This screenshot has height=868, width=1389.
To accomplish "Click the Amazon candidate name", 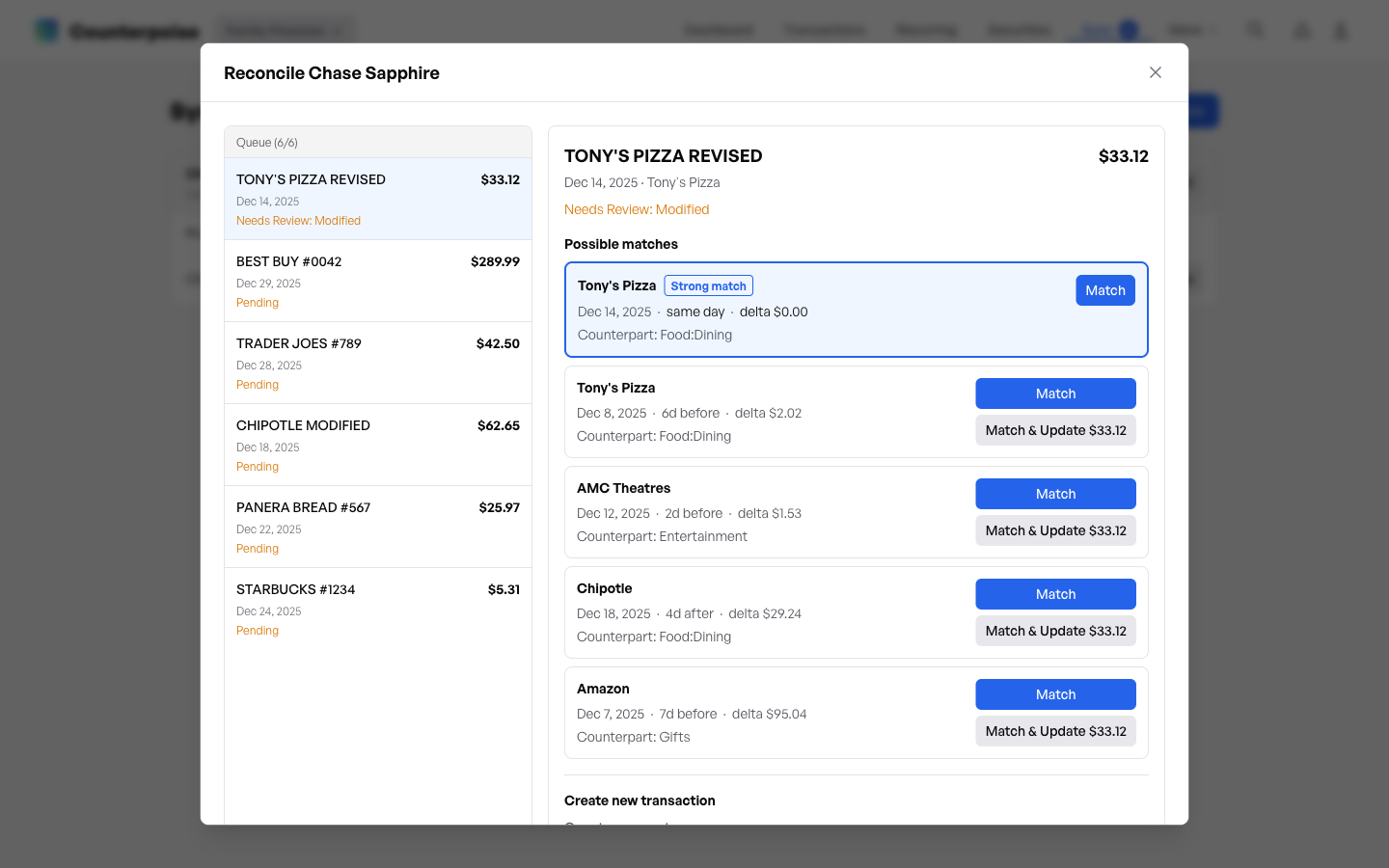I will point(603,689).
